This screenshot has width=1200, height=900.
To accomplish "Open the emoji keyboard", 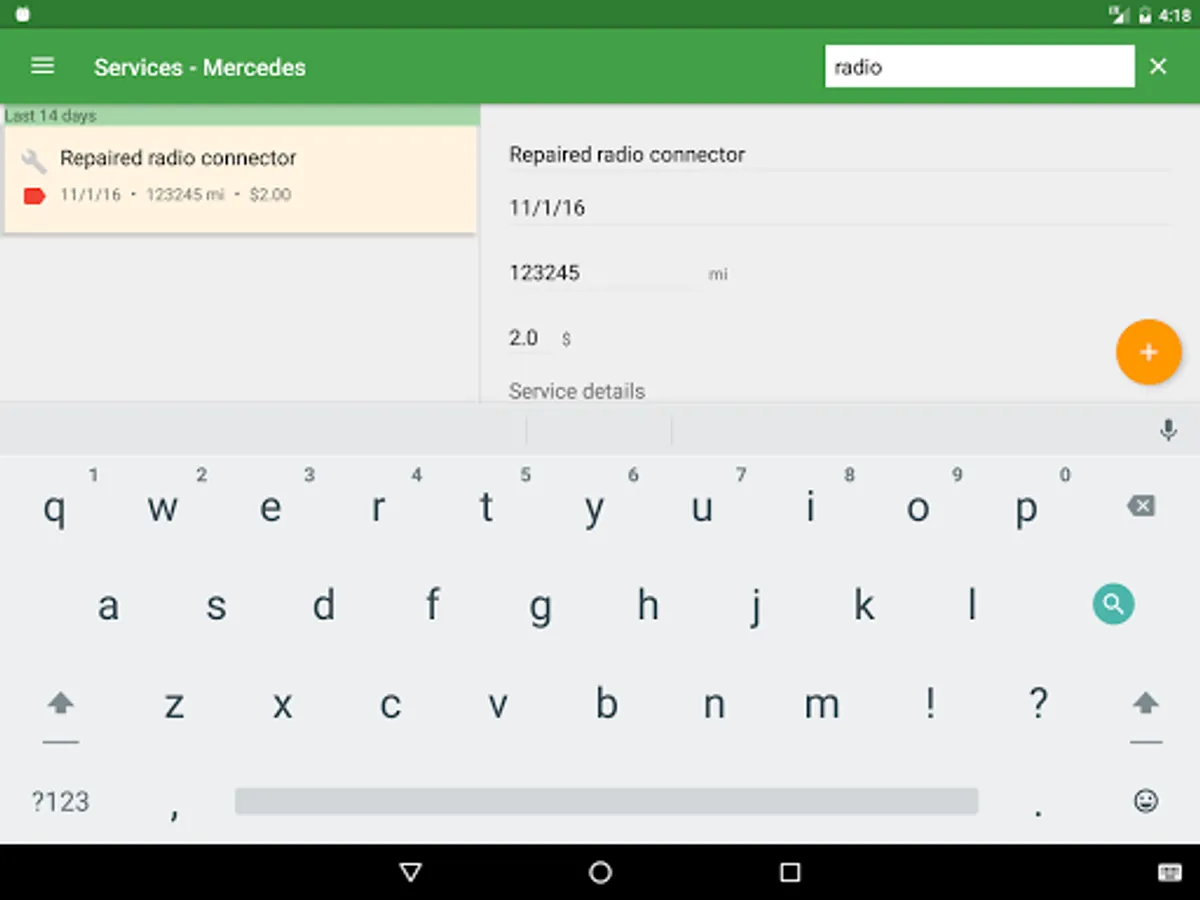I will 1146,801.
